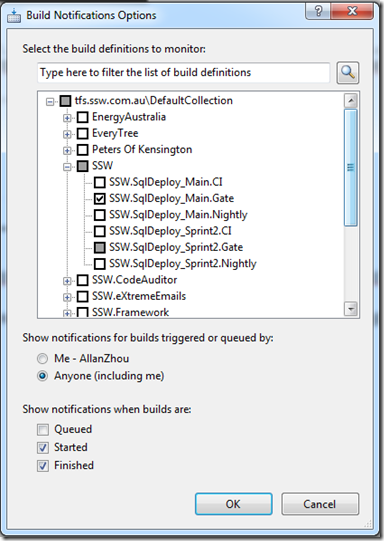Select the SSW.eXtremeEmails label
Viewport: 384px width, 541px height.
coord(139,296)
